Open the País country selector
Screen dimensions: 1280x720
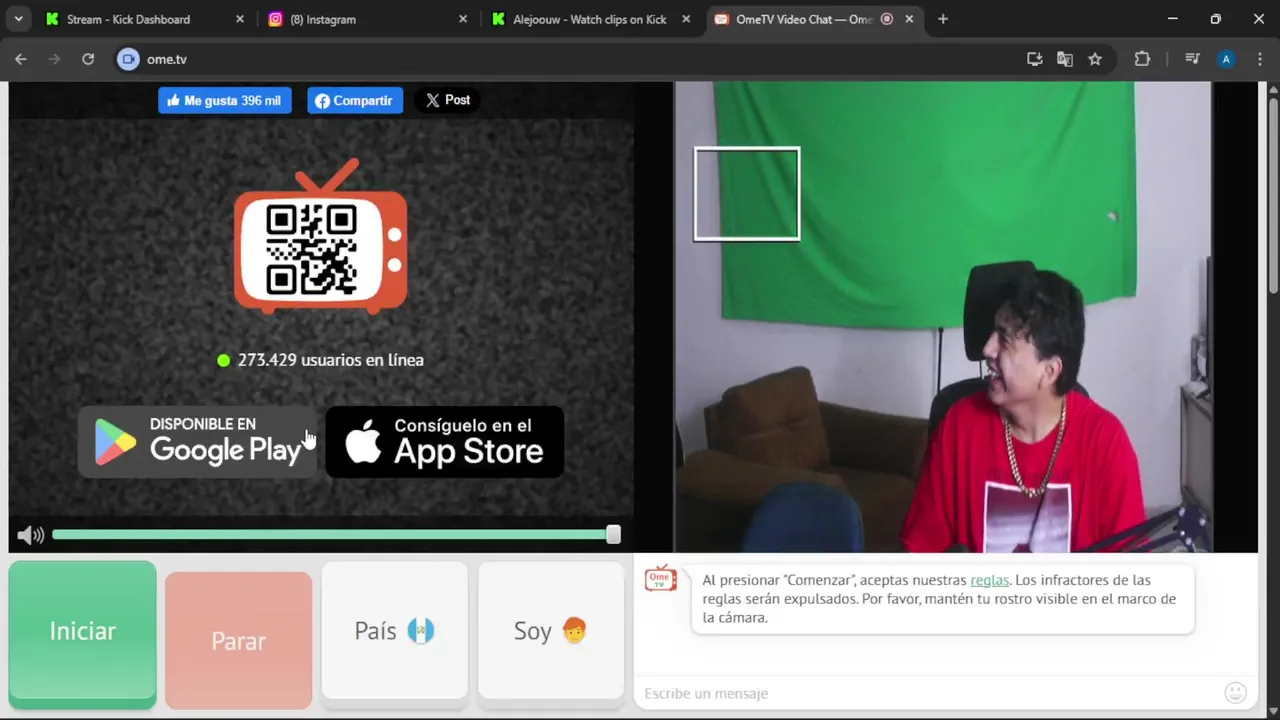tap(394, 631)
